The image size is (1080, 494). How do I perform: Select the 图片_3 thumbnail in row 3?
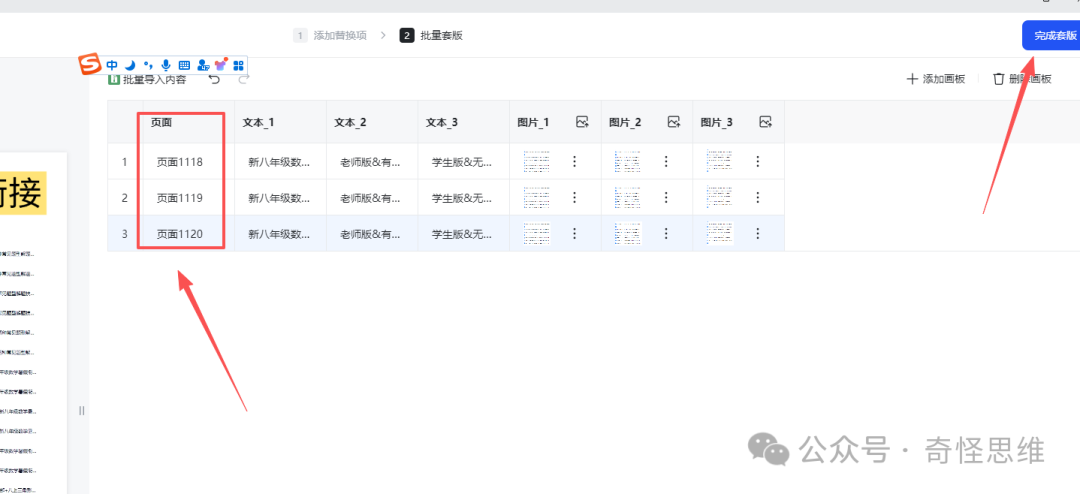(x=720, y=233)
